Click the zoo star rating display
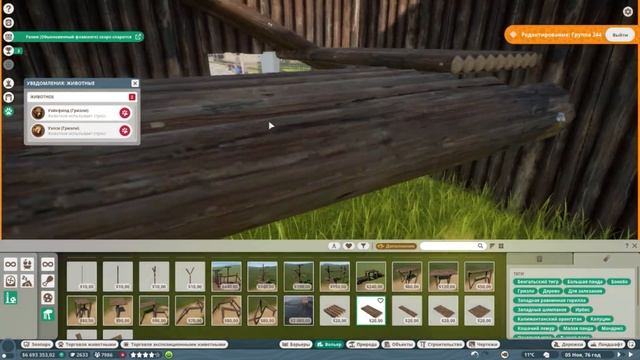Image resolution: width=640 pixels, height=360 pixels. [144, 355]
